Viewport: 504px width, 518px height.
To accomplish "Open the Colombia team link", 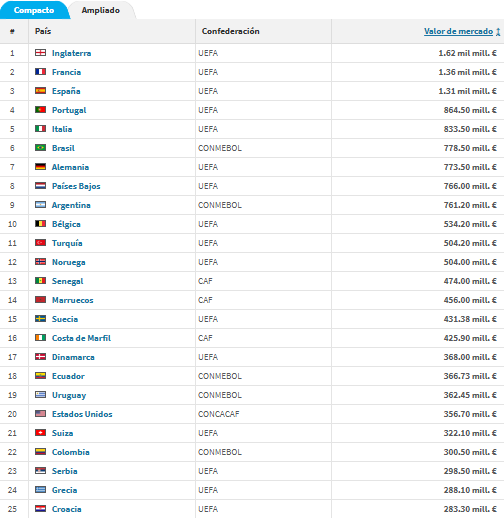I will pos(71,452).
